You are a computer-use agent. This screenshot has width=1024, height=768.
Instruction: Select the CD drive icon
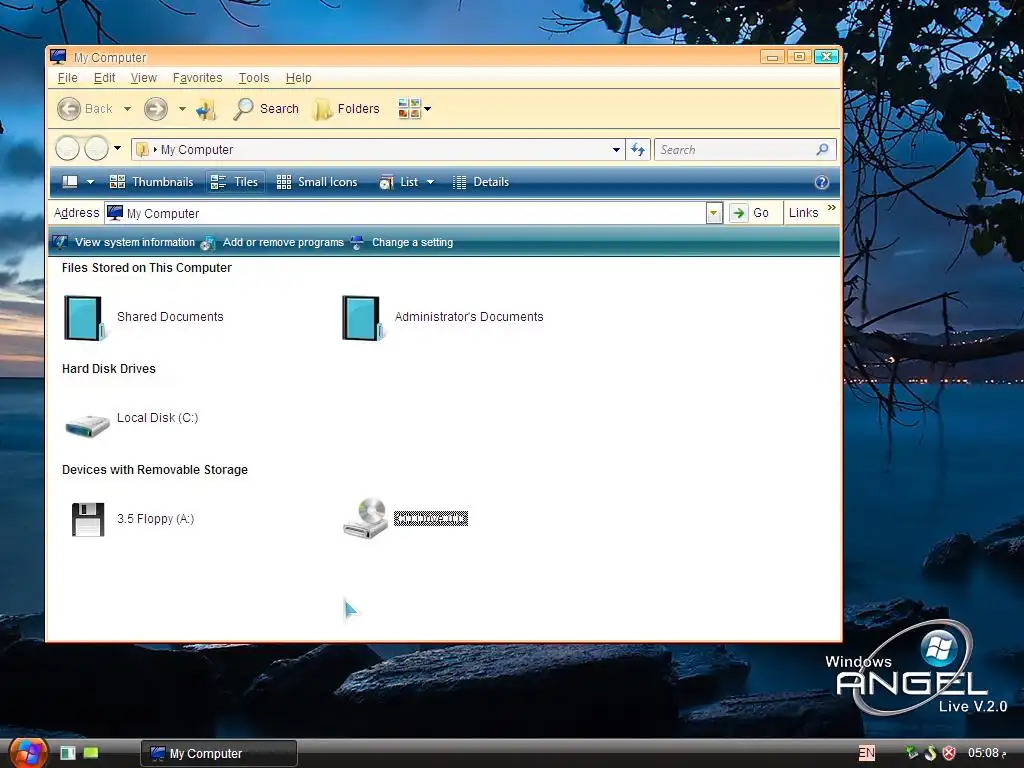[x=365, y=519]
